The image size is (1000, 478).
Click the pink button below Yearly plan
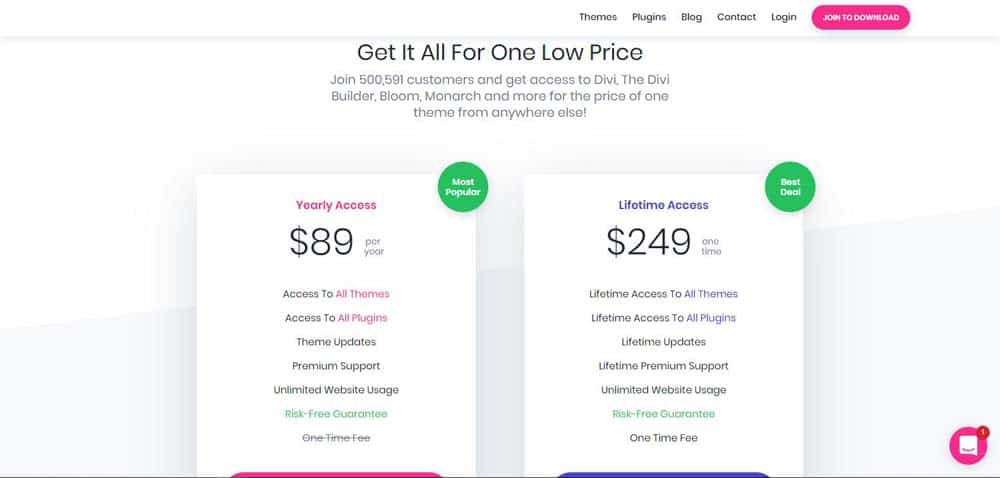(336, 475)
